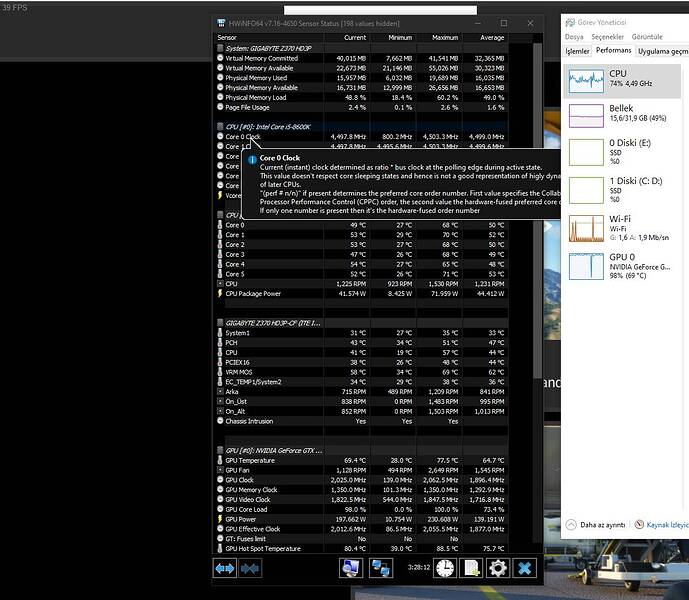This screenshot has width=689, height=600.
Task: Collapse the CPU [#0]: Intel Core i5-8600K group
Action: click(268, 127)
